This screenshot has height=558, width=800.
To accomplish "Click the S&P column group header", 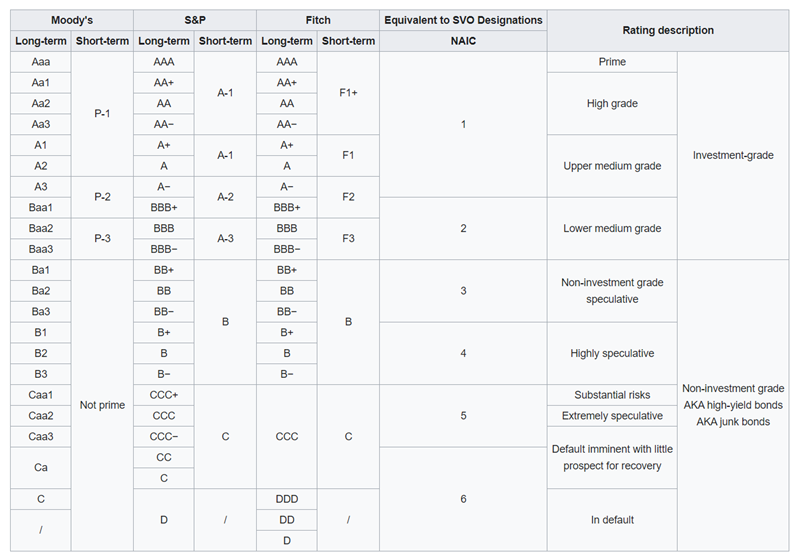I will 194,20.
